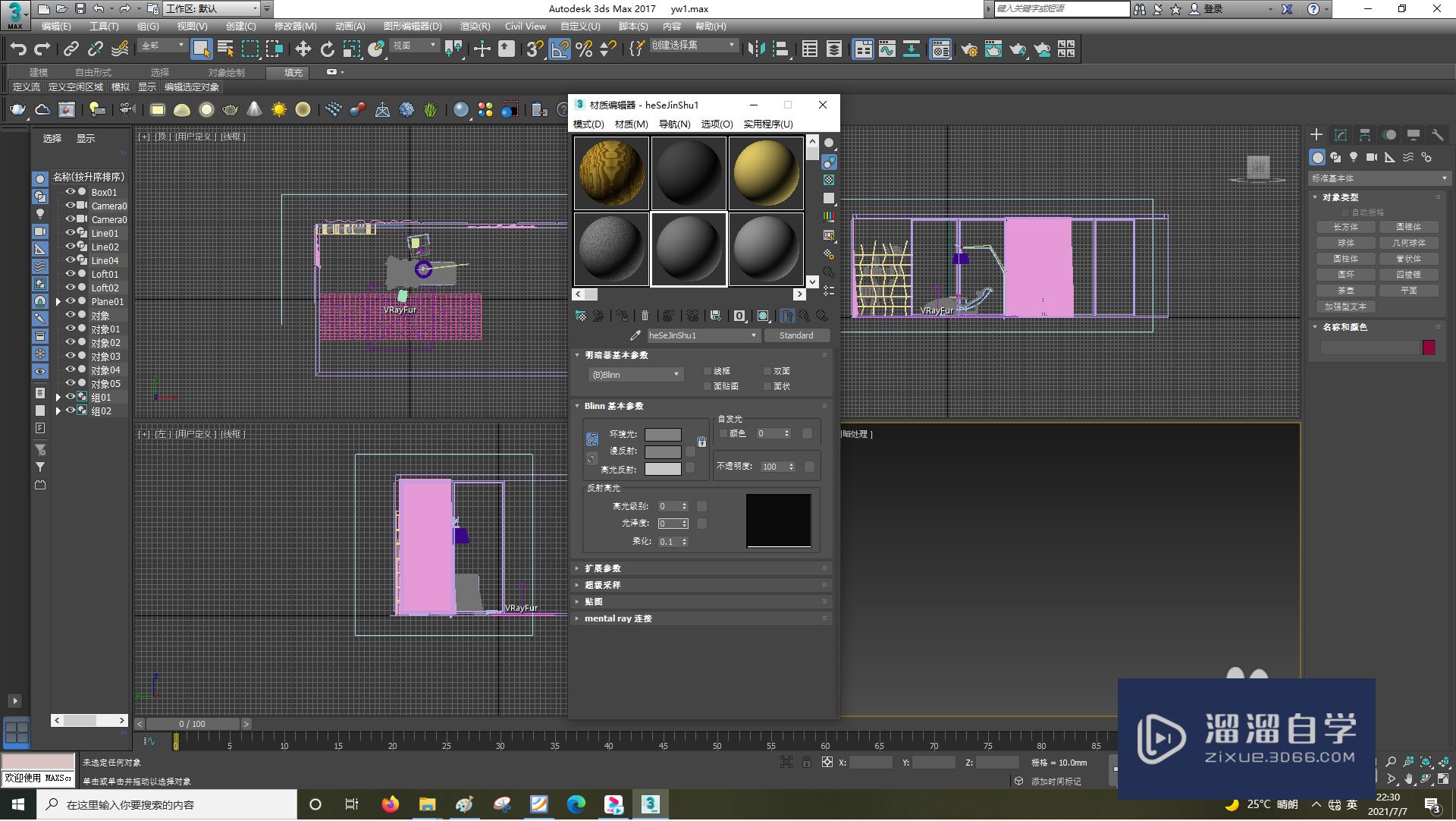Click the Rotate tool icon
The image size is (1456, 821).
point(327,49)
